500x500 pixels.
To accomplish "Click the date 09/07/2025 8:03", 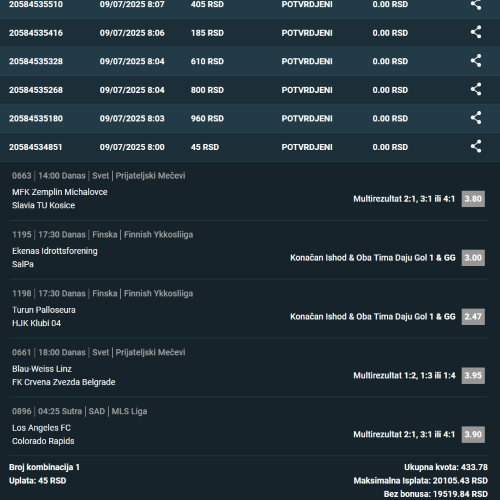I will point(132,118).
